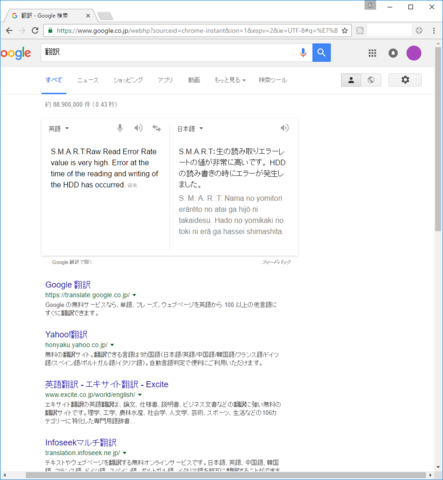Click the address bar URL
The width and height of the screenshot is (443, 480).
coord(197,31)
